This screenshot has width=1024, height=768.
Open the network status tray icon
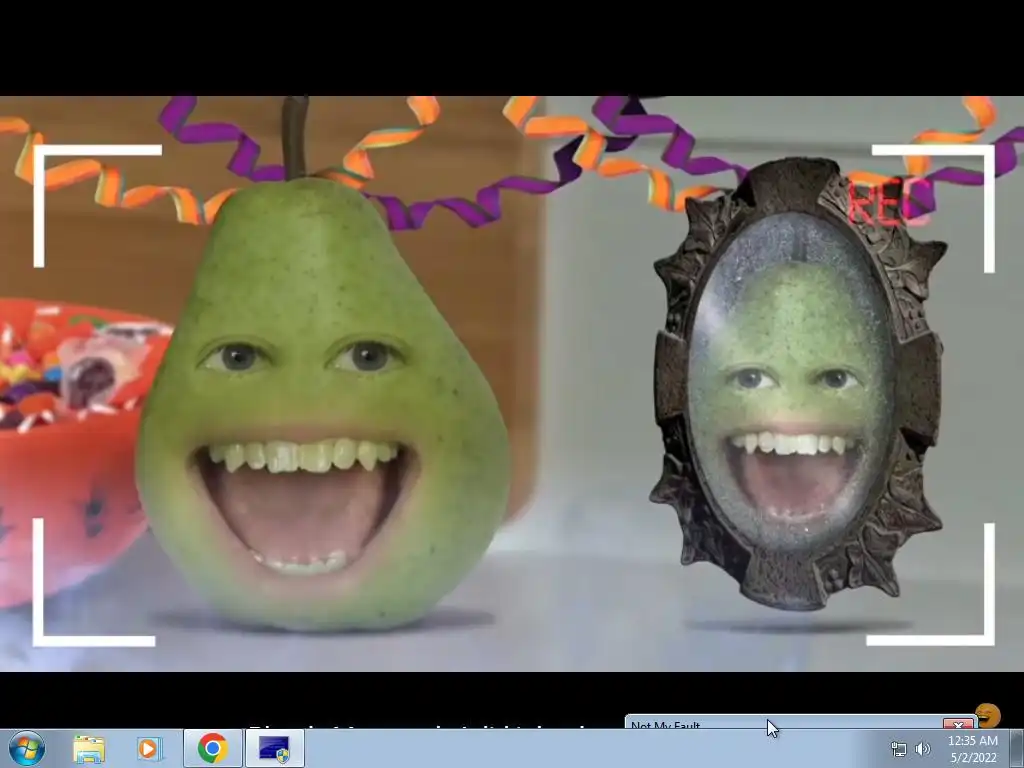(899, 750)
